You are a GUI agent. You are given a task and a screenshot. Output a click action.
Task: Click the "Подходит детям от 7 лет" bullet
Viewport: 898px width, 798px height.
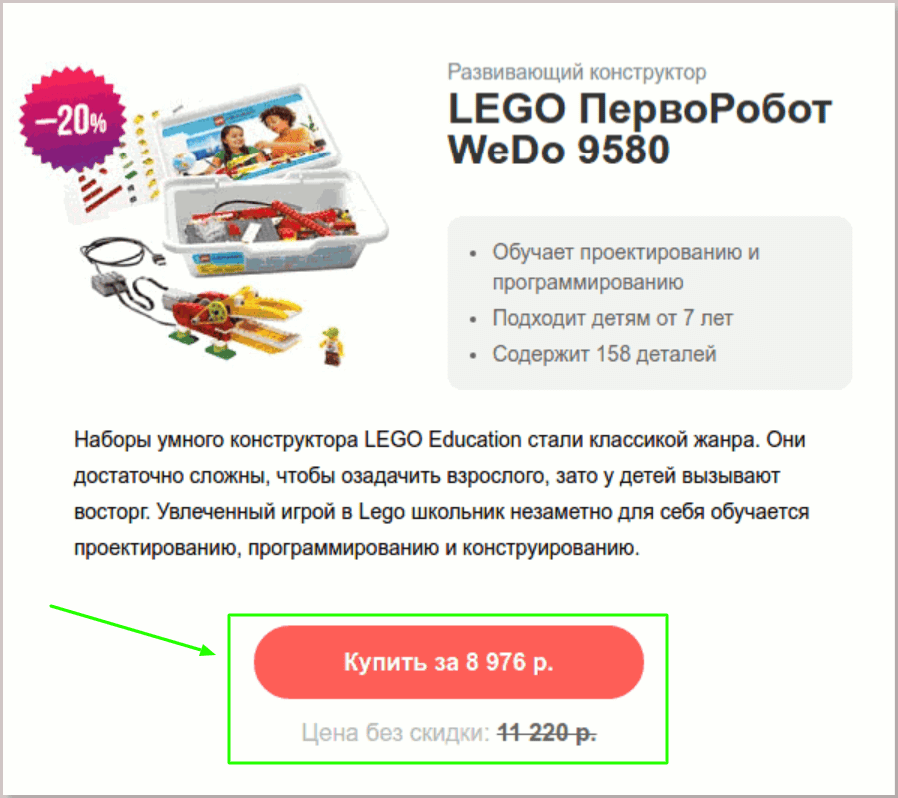click(612, 319)
